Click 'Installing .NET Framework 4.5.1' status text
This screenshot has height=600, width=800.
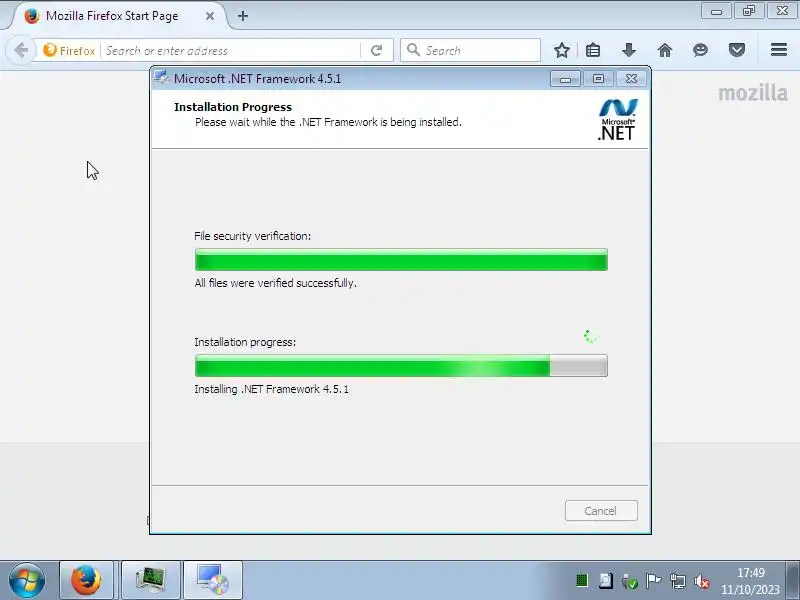(271, 389)
